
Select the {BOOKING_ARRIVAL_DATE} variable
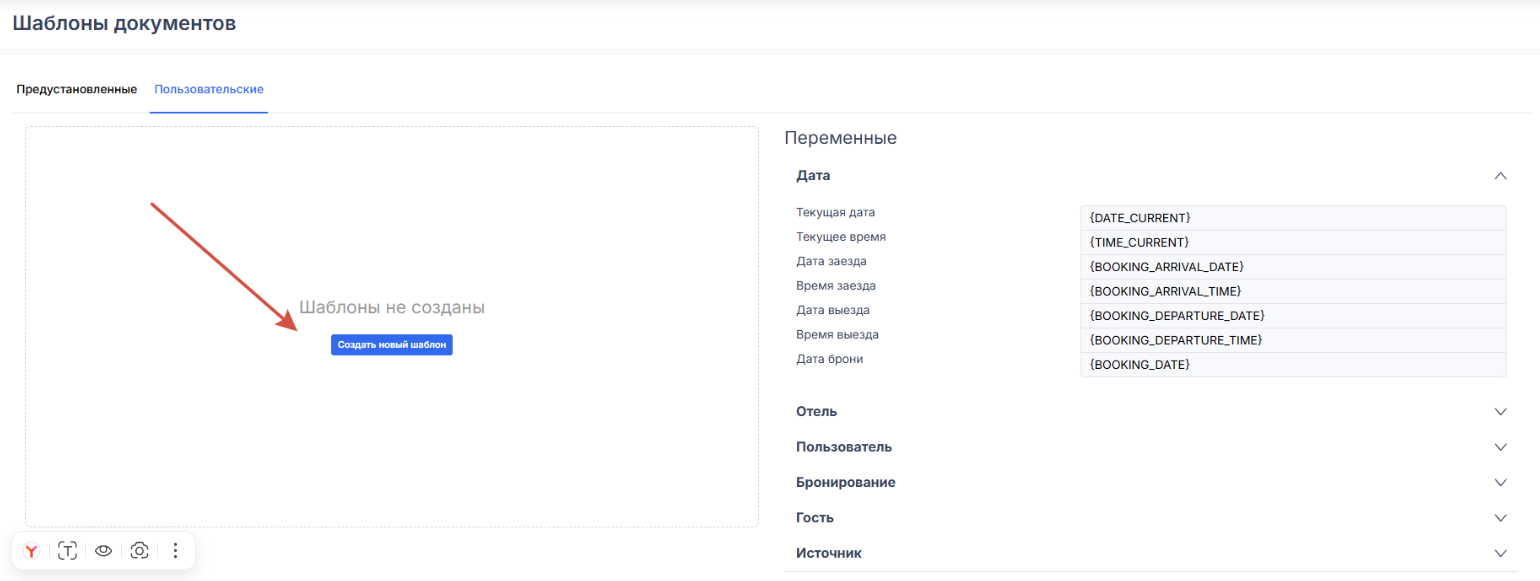pos(1292,267)
